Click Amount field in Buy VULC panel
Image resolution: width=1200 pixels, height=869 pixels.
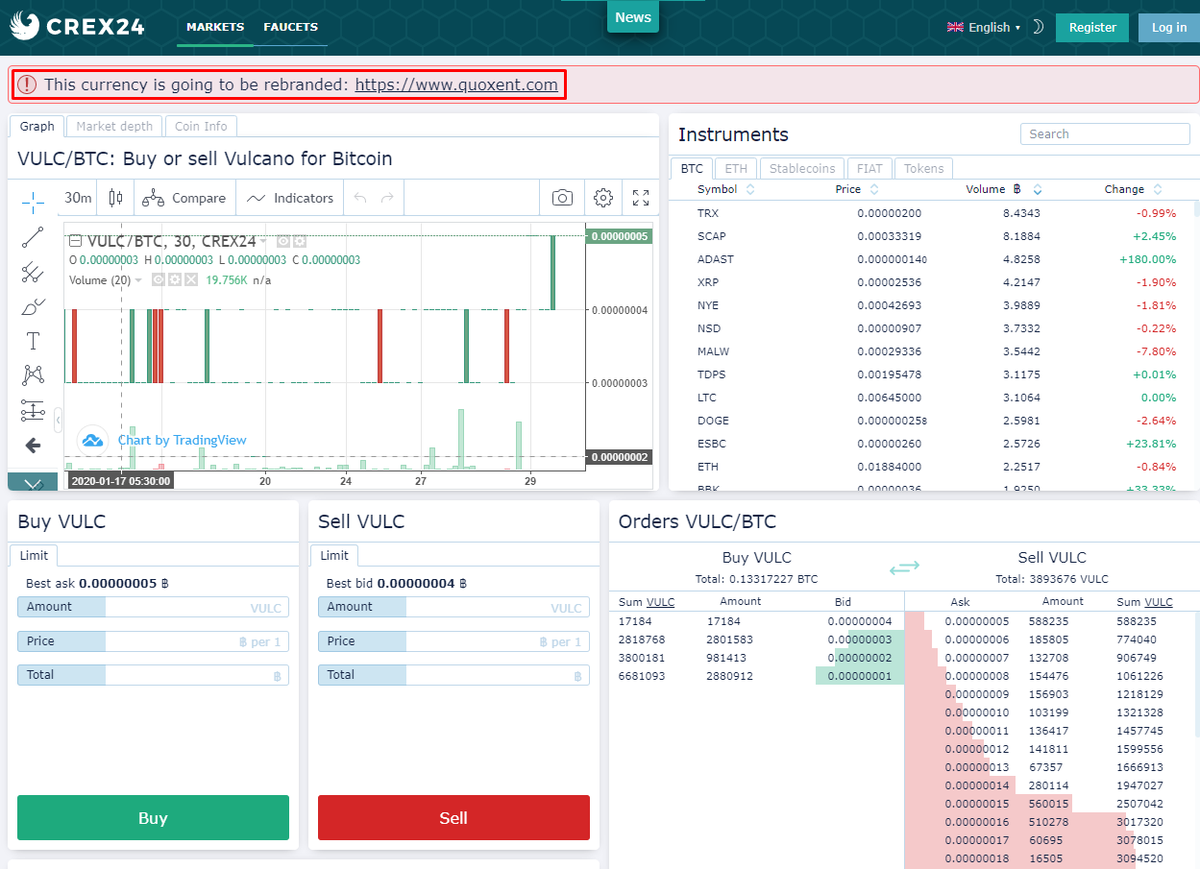pos(153,607)
